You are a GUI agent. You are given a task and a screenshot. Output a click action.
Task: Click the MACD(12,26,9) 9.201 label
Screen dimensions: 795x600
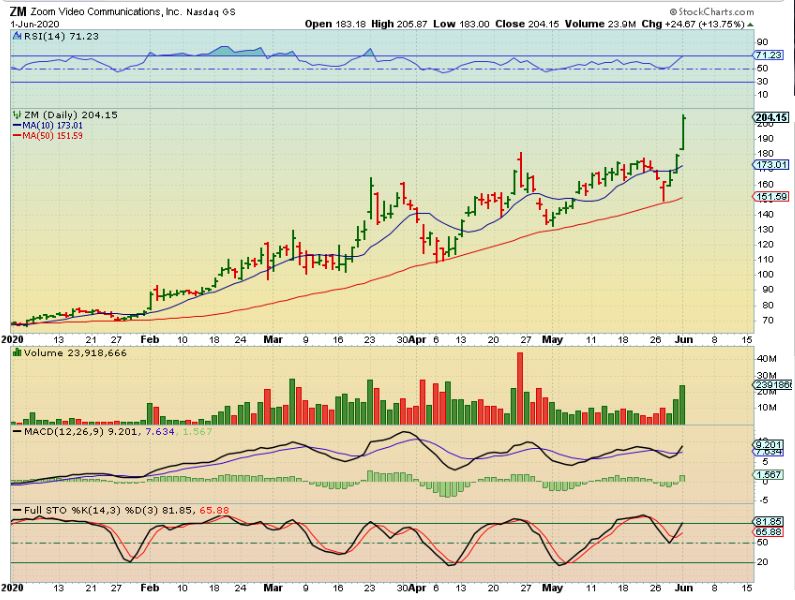[81, 432]
